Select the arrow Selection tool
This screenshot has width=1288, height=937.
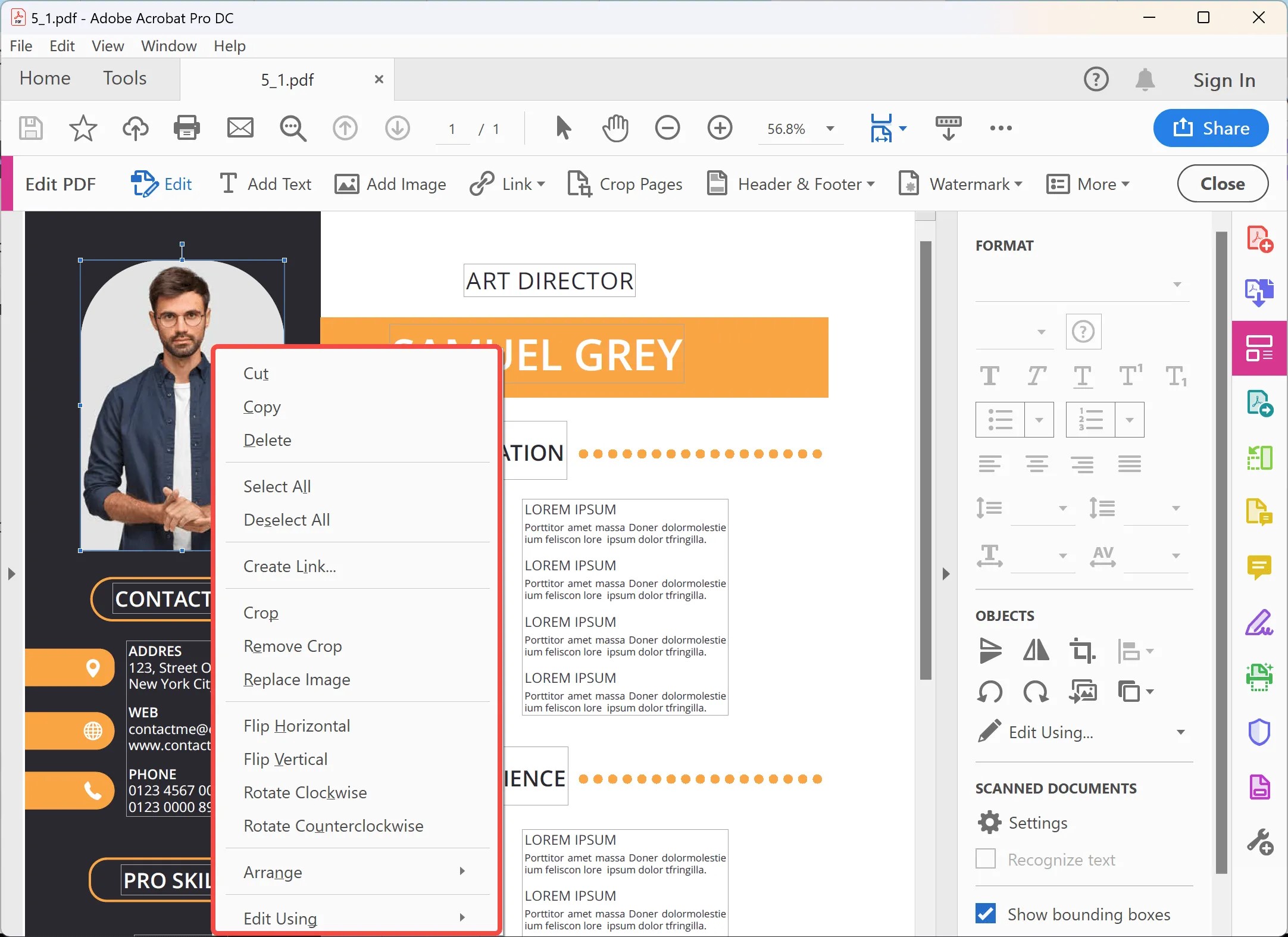click(x=562, y=128)
